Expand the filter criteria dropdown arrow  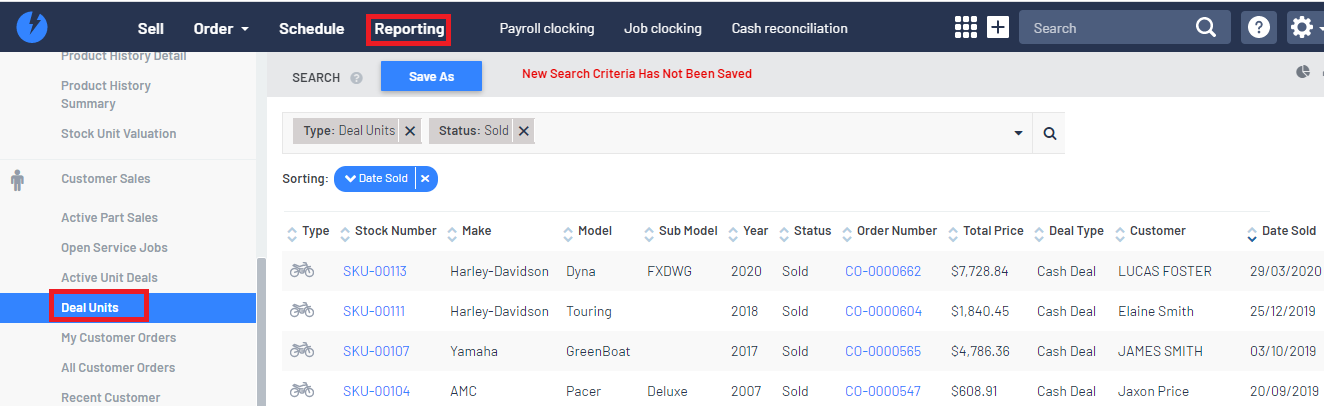pos(1018,133)
